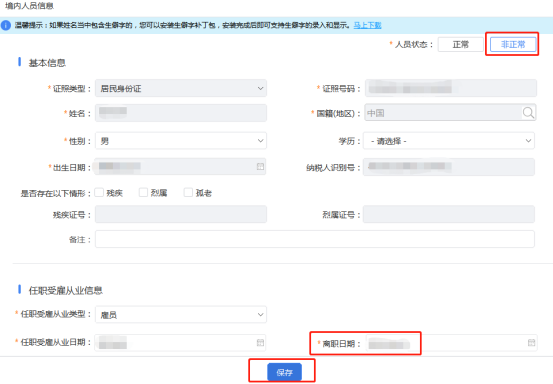Click the 基本信息 section heading

[x=47, y=63]
